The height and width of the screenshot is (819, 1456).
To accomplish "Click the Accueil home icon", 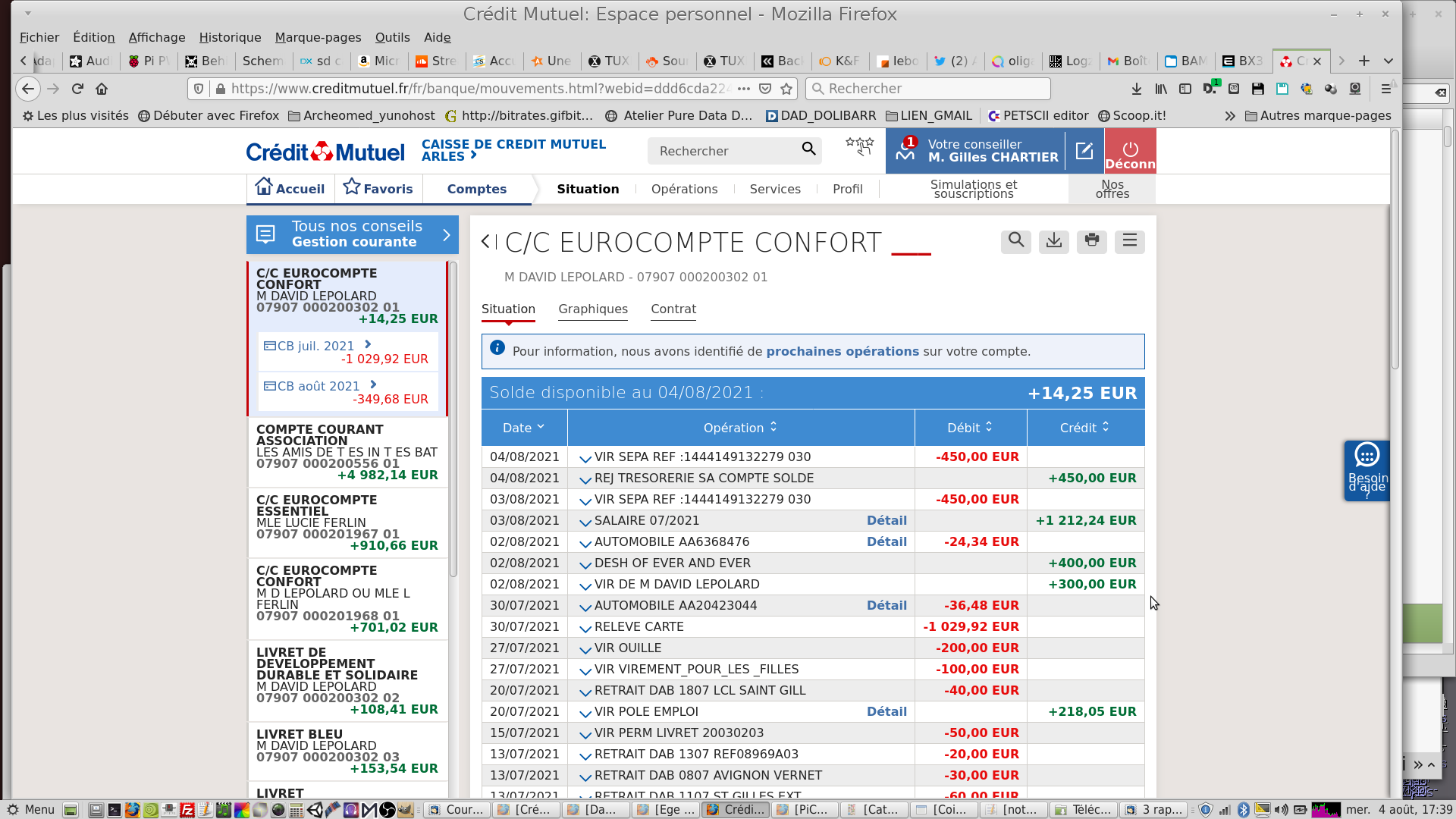I will click(x=263, y=187).
